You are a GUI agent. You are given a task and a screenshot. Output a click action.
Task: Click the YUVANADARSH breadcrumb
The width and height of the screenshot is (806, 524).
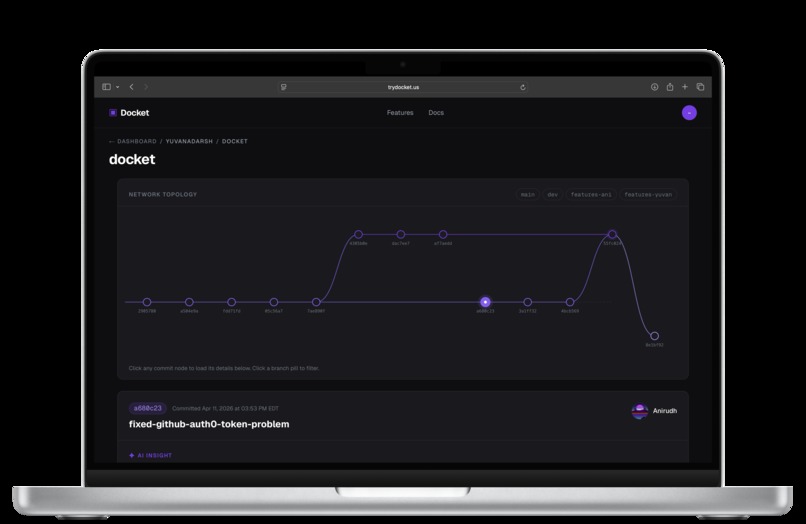pos(189,141)
